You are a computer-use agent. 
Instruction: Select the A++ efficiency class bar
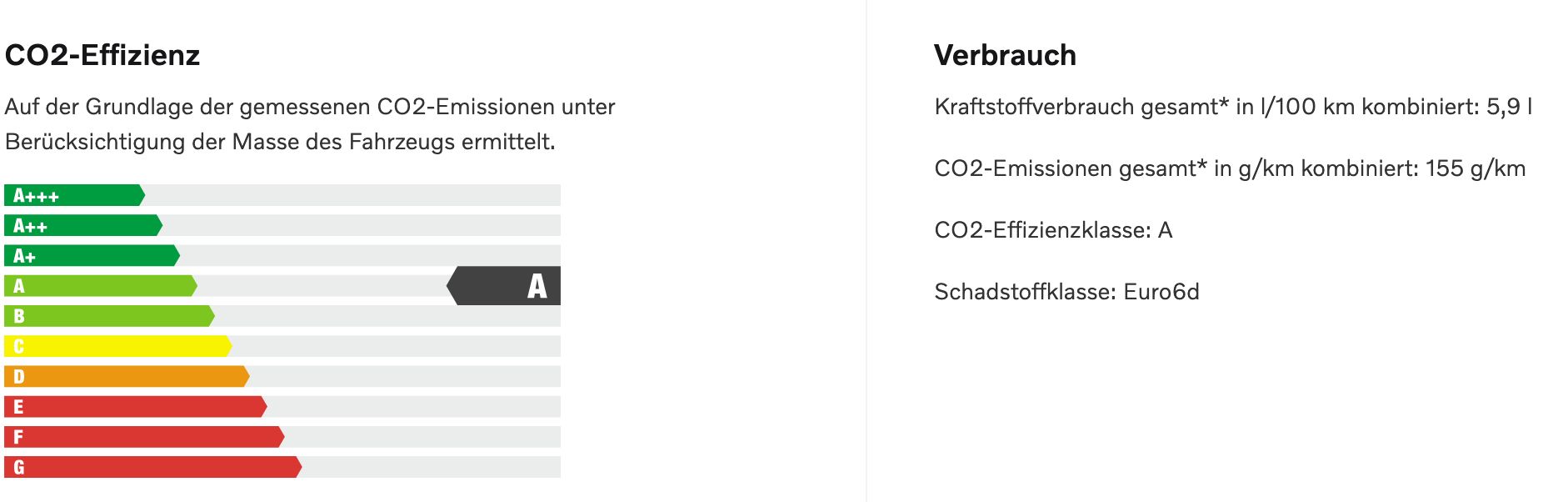click(82, 225)
